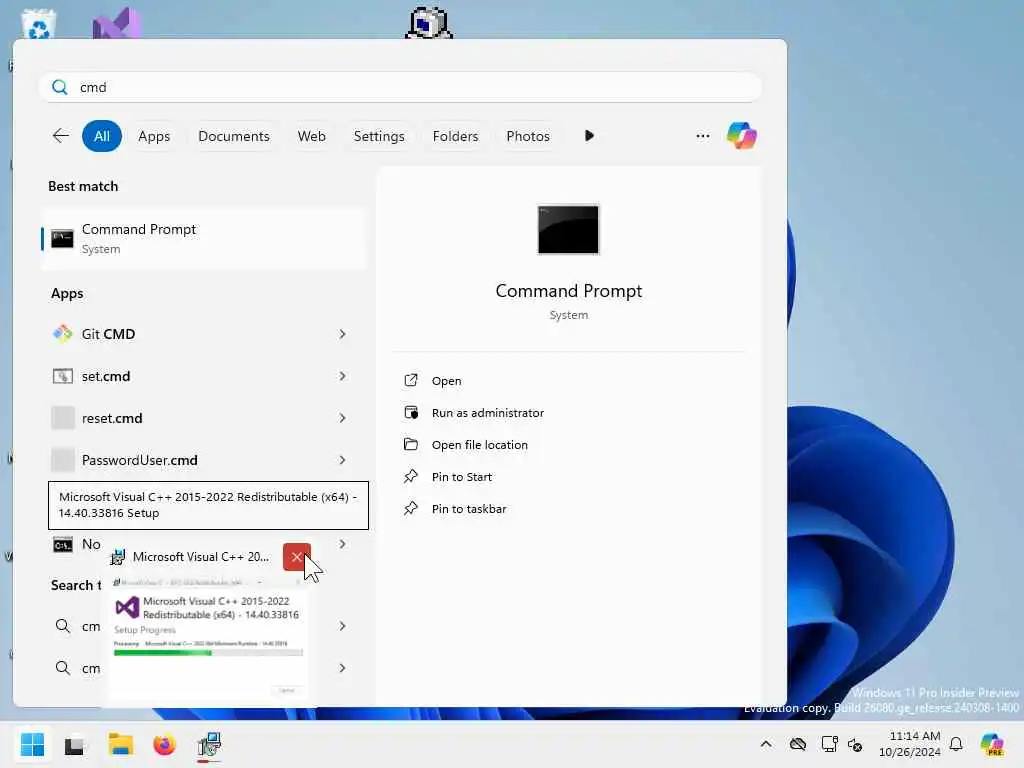This screenshot has height=768, width=1024.
Task: Click the first web search suggestion magnifier
Action: (x=63, y=626)
